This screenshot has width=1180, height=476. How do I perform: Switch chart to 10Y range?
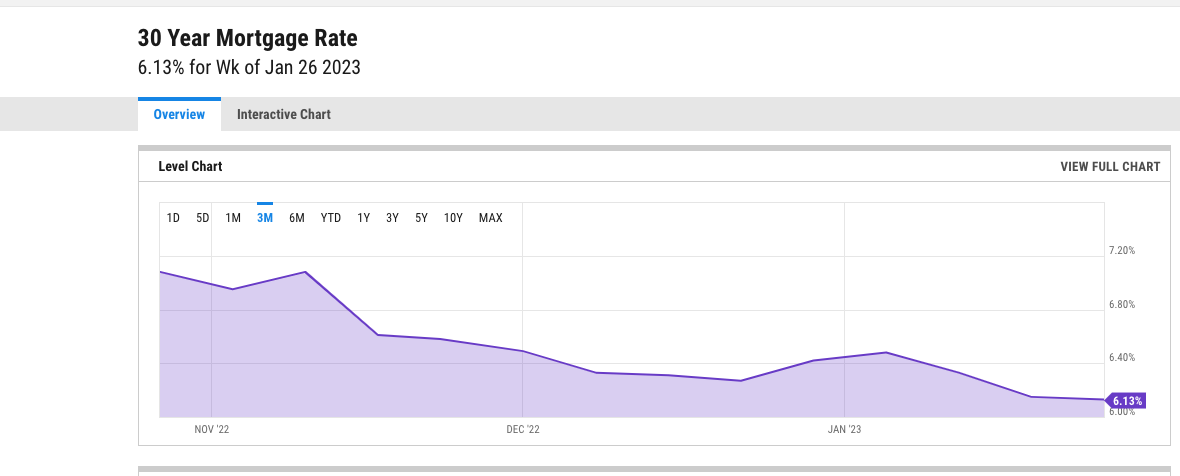coord(453,218)
